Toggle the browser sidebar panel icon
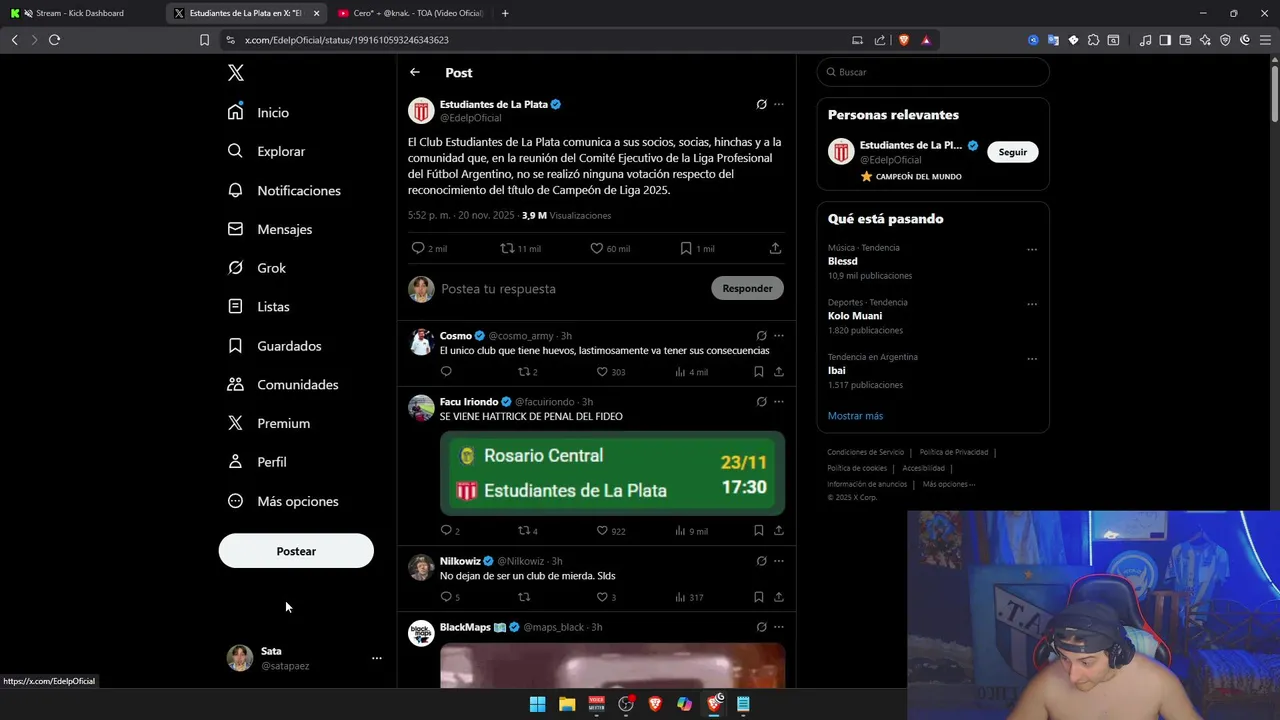Image resolution: width=1280 pixels, height=720 pixels. pyautogui.click(x=1165, y=40)
